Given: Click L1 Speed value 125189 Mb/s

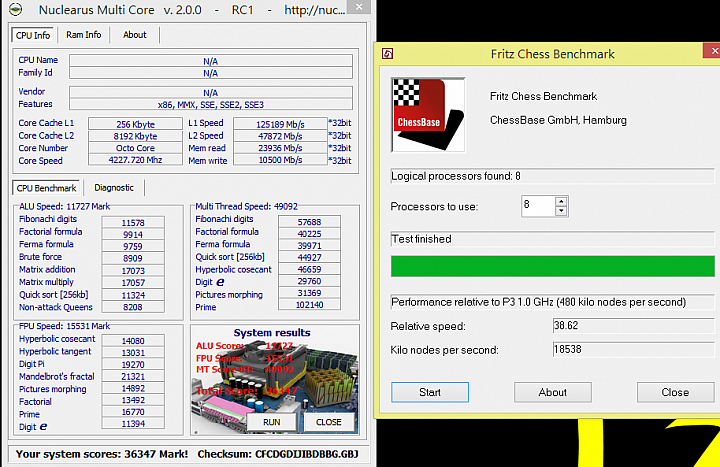Looking at the screenshot, I should (x=280, y=124).
